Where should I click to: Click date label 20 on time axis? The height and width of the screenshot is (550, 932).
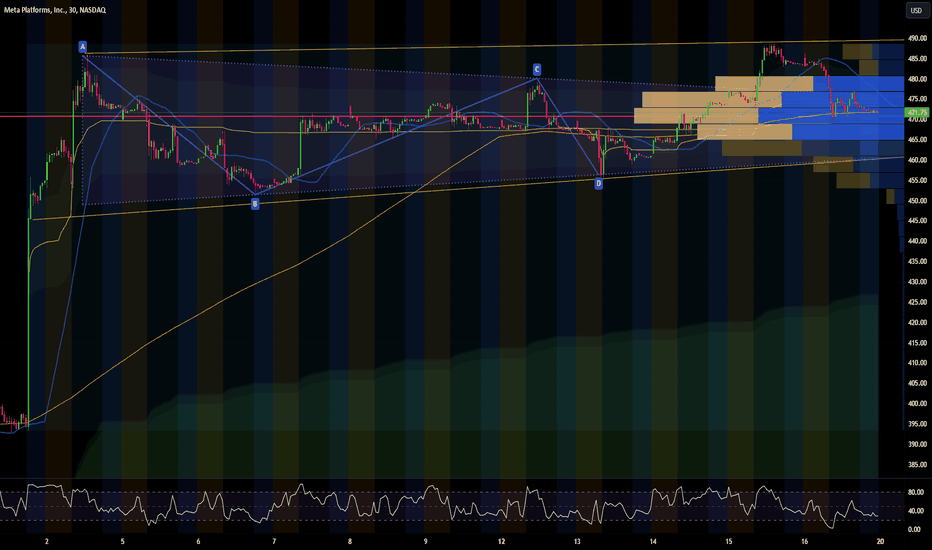(880, 542)
